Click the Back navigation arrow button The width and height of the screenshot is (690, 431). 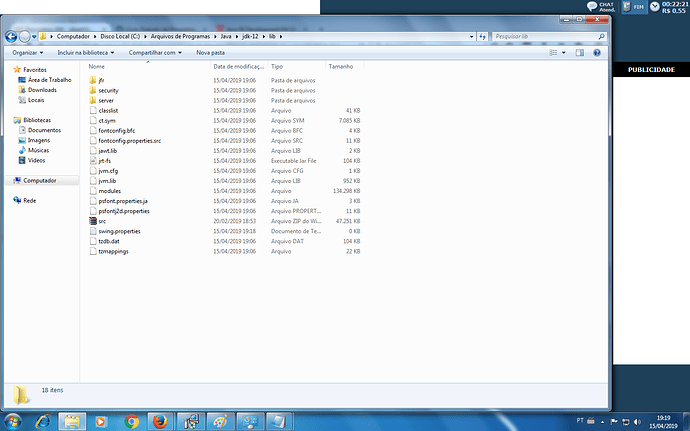[11, 37]
